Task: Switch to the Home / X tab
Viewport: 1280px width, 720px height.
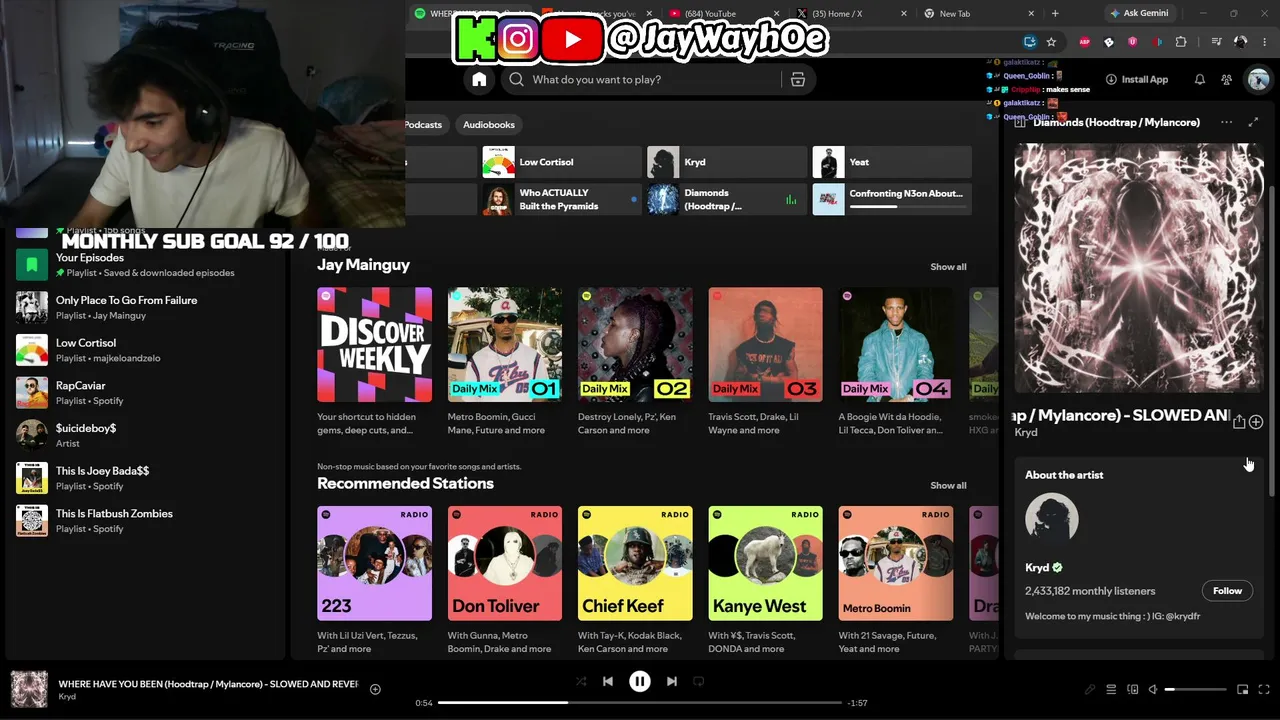Action: pos(850,14)
